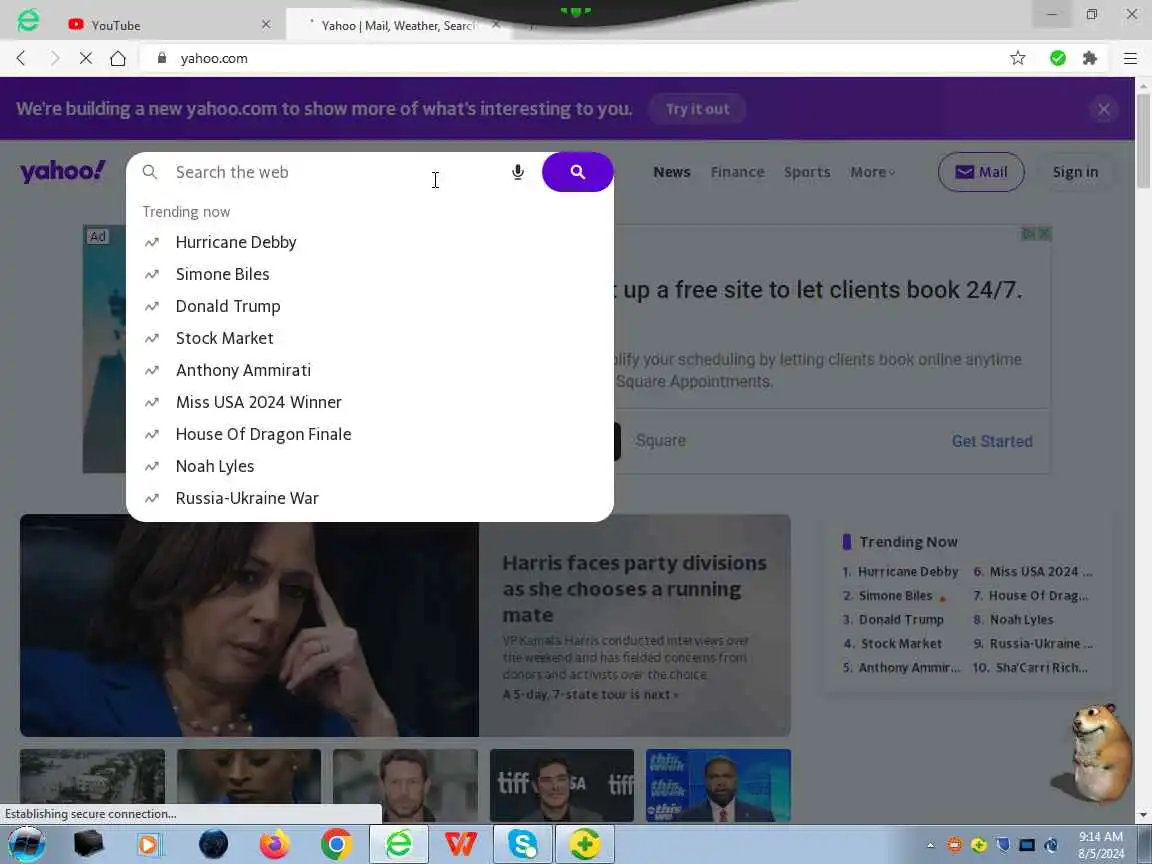Select Miss USA 2024 Winner suggestion
Image resolution: width=1152 pixels, height=864 pixels.
[x=370, y=402]
